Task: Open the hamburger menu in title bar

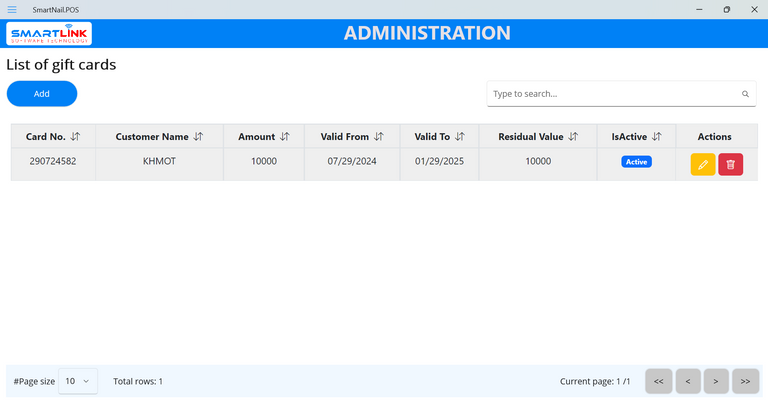Action: (x=12, y=9)
